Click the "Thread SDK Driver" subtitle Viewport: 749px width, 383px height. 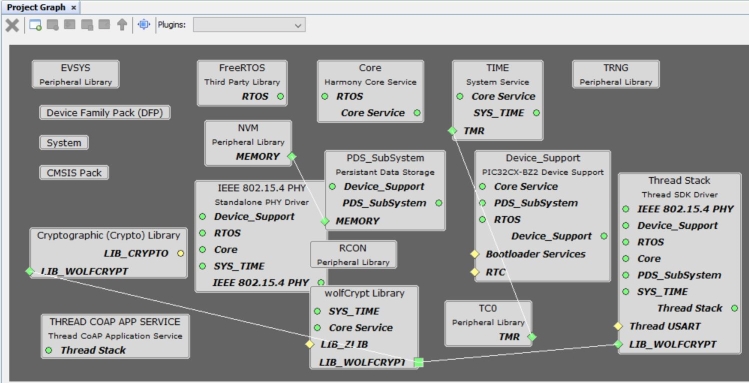point(680,195)
